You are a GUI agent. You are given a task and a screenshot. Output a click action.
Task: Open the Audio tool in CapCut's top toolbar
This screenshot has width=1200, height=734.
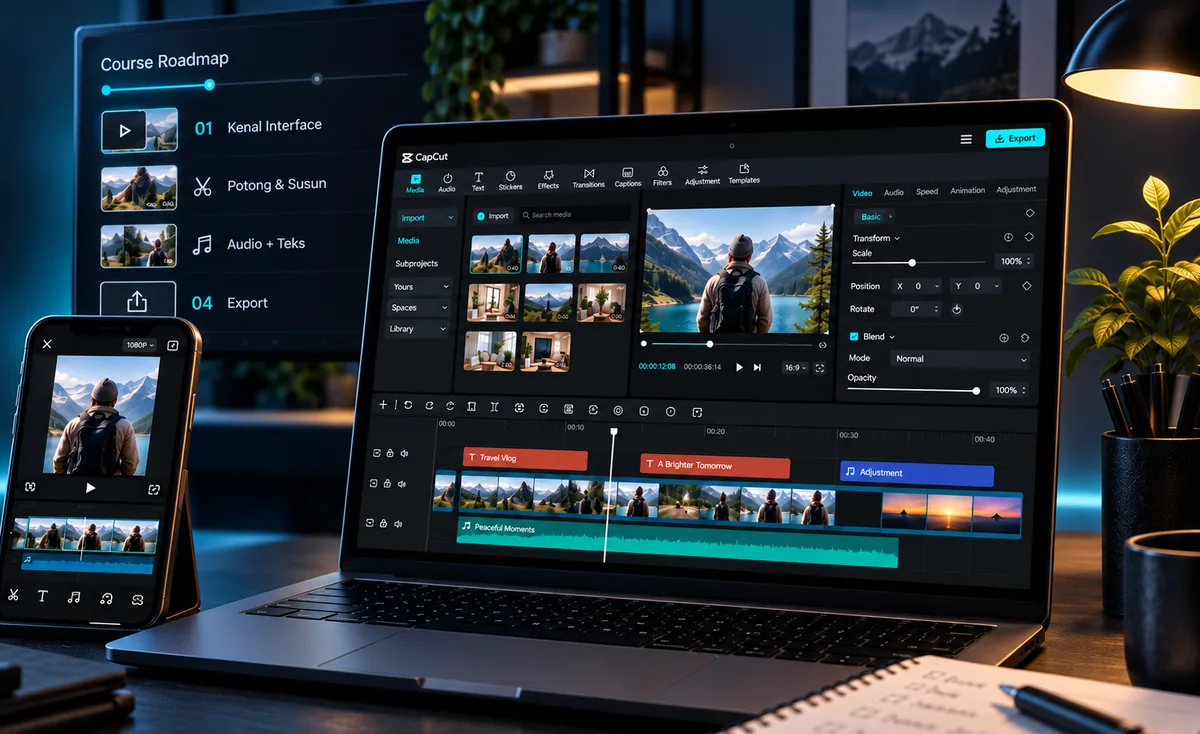pos(447,181)
